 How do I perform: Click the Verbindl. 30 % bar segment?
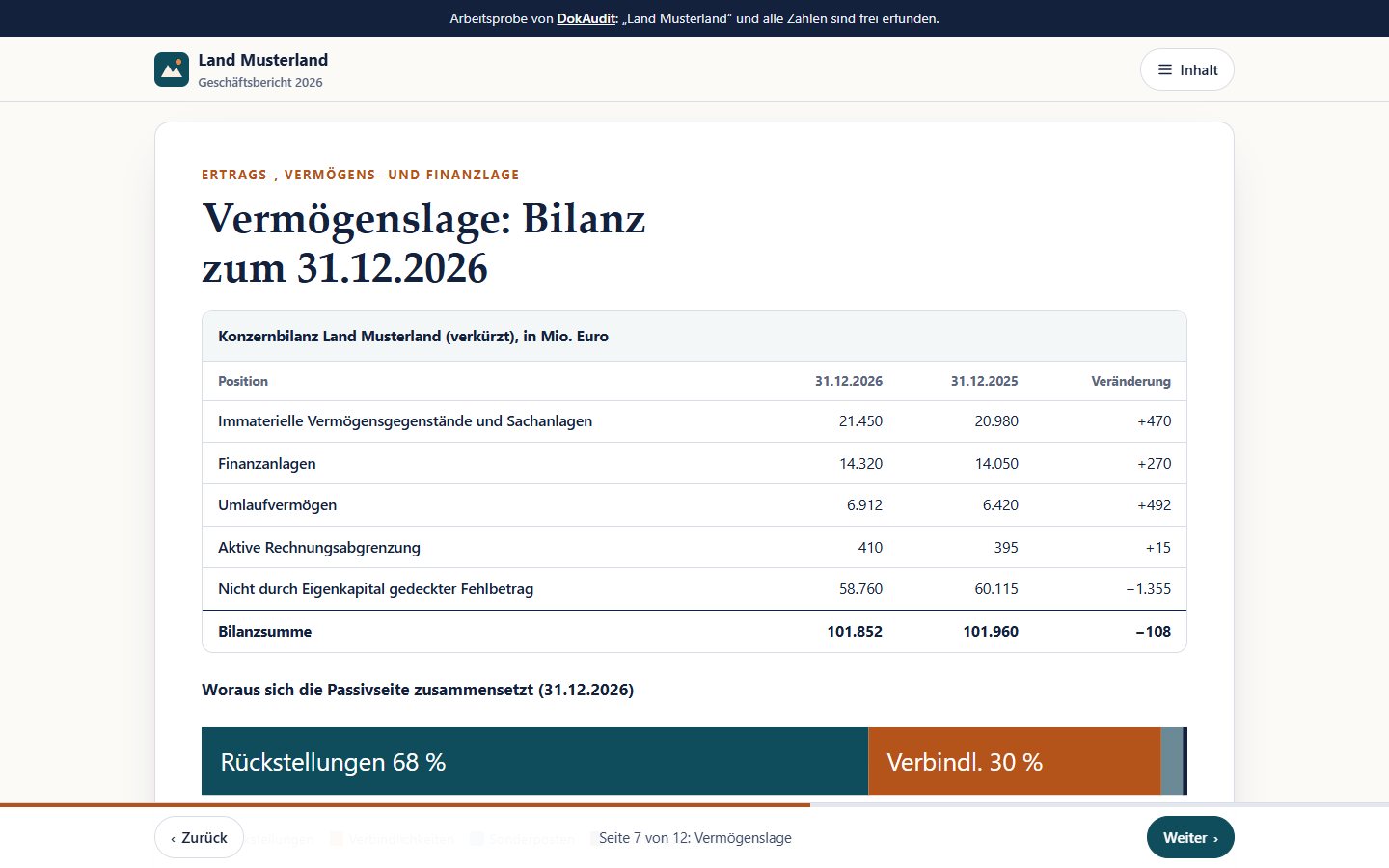coord(1014,761)
